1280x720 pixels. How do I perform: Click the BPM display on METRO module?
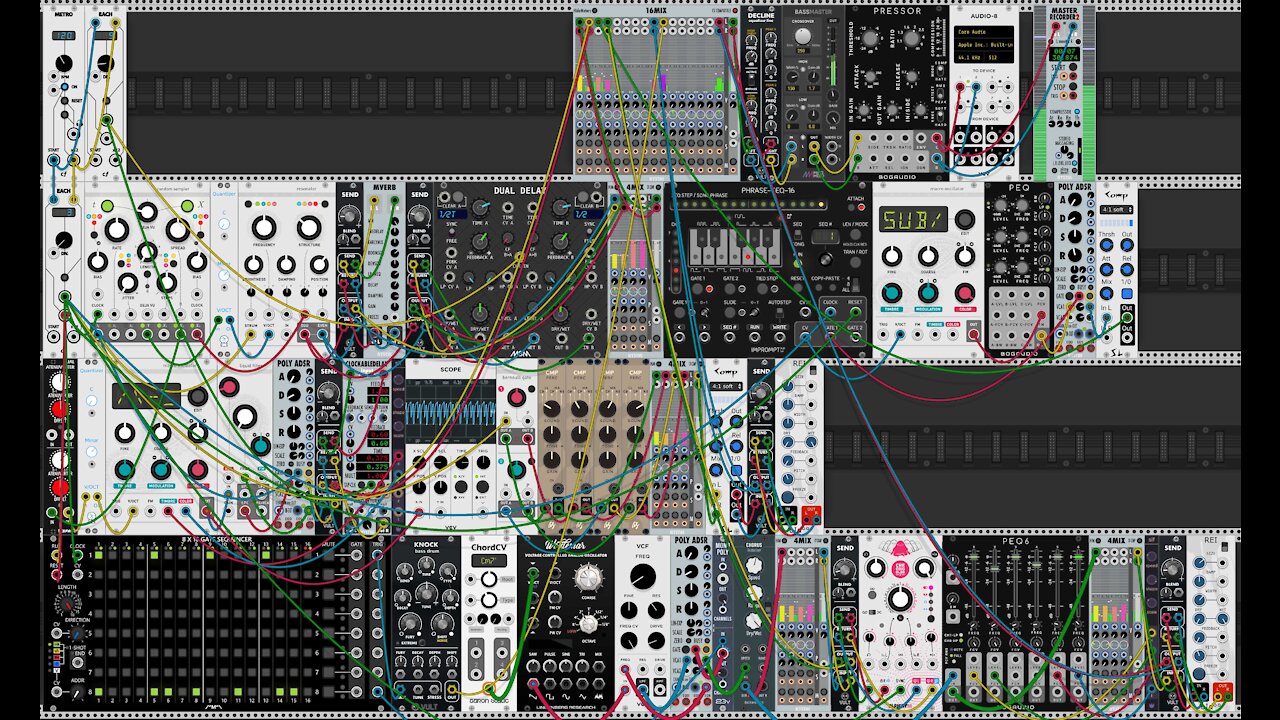point(64,35)
